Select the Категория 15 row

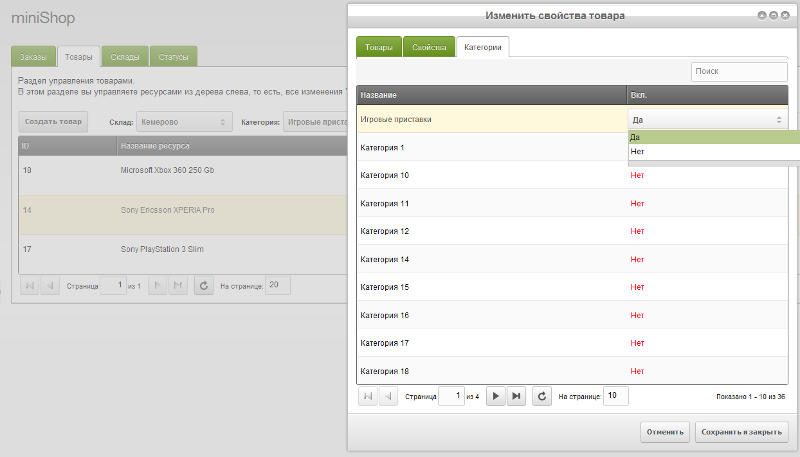click(x=572, y=287)
